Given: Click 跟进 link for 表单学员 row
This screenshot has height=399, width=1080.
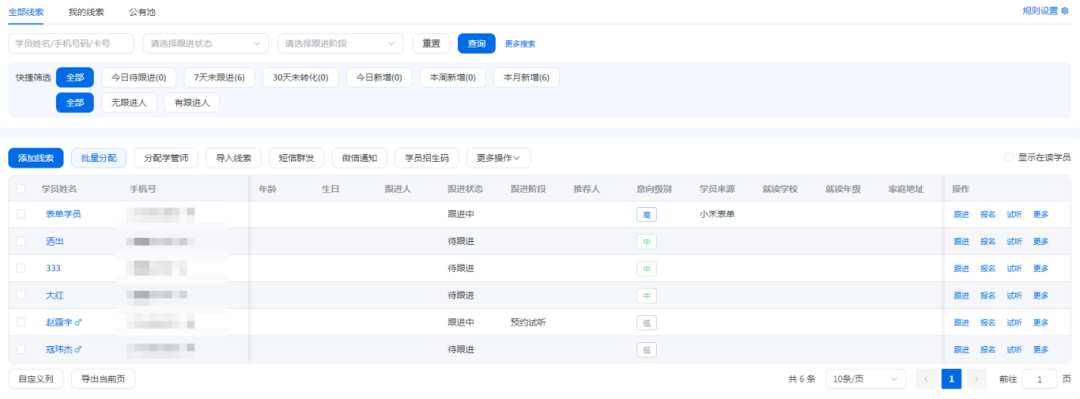Looking at the screenshot, I should click(x=962, y=214).
